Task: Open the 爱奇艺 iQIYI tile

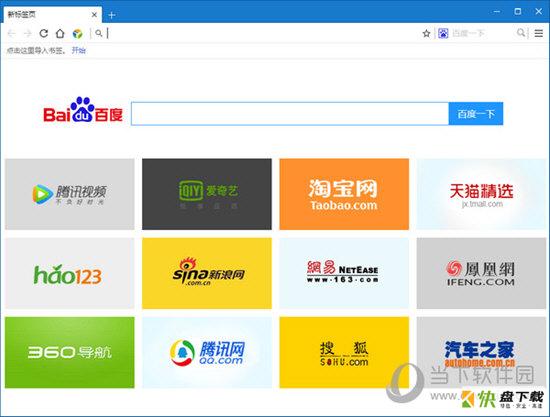Action: (207, 194)
